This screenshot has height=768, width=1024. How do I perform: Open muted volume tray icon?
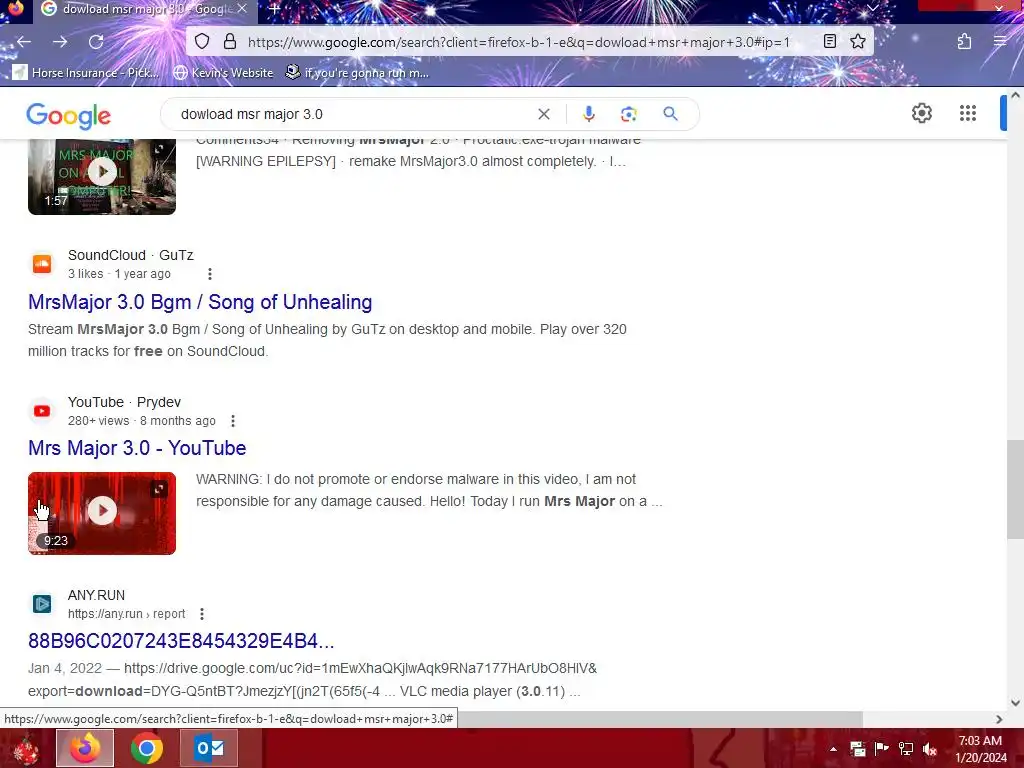tap(929, 749)
